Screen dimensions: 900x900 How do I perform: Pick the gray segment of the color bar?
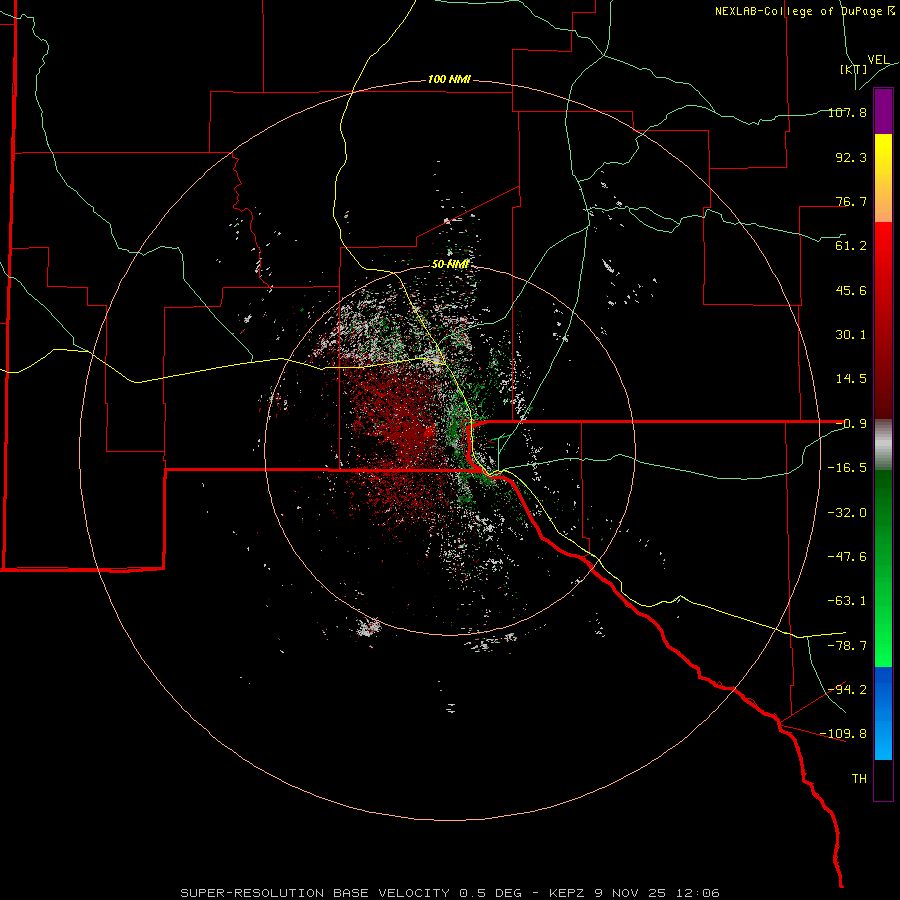point(883,445)
